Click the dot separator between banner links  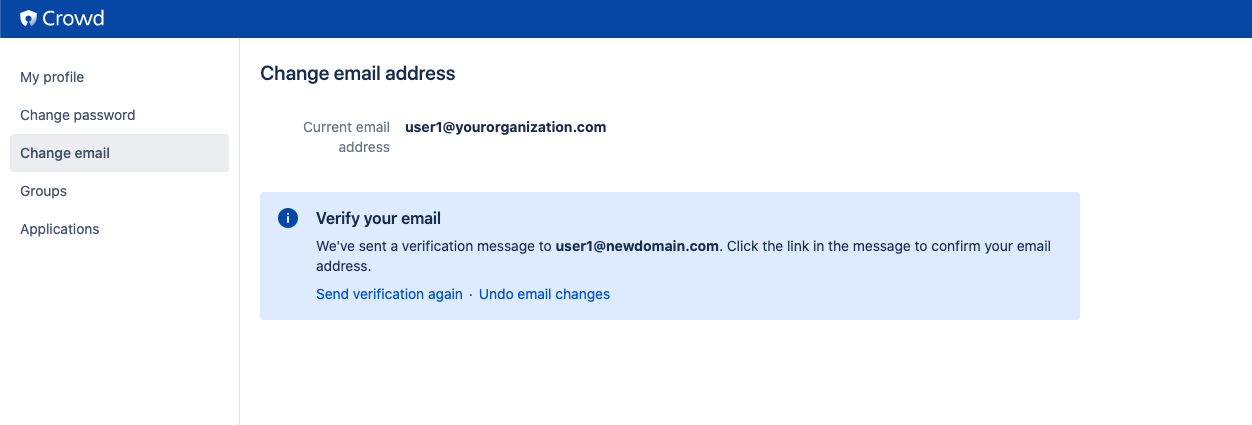(471, 294)
